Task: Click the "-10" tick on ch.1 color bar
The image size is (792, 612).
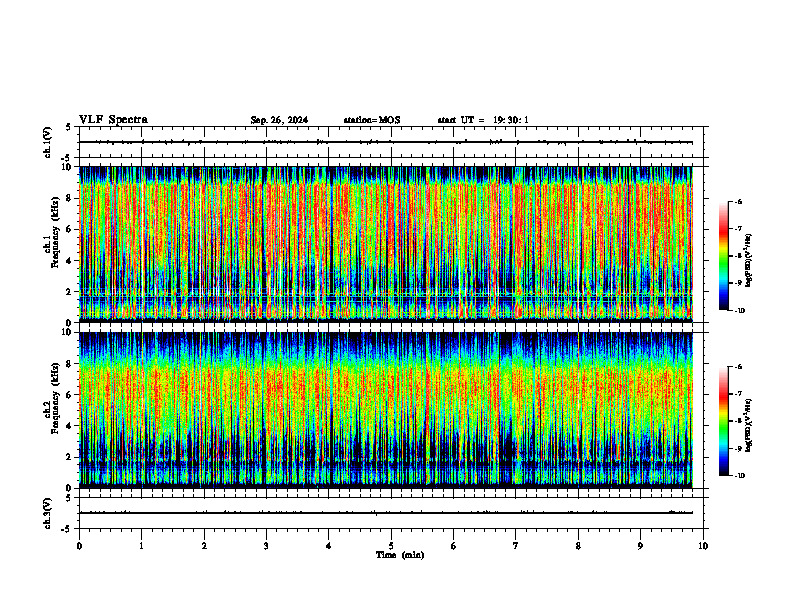Action: click(x=739, y=311)
